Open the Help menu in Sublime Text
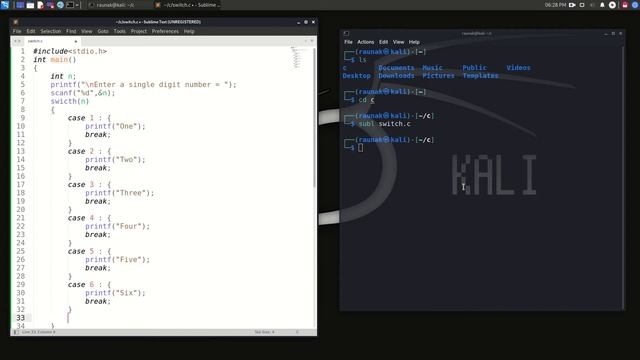This screenshot has width=640, height=360. pyautogui.click(x=189, y=31)
